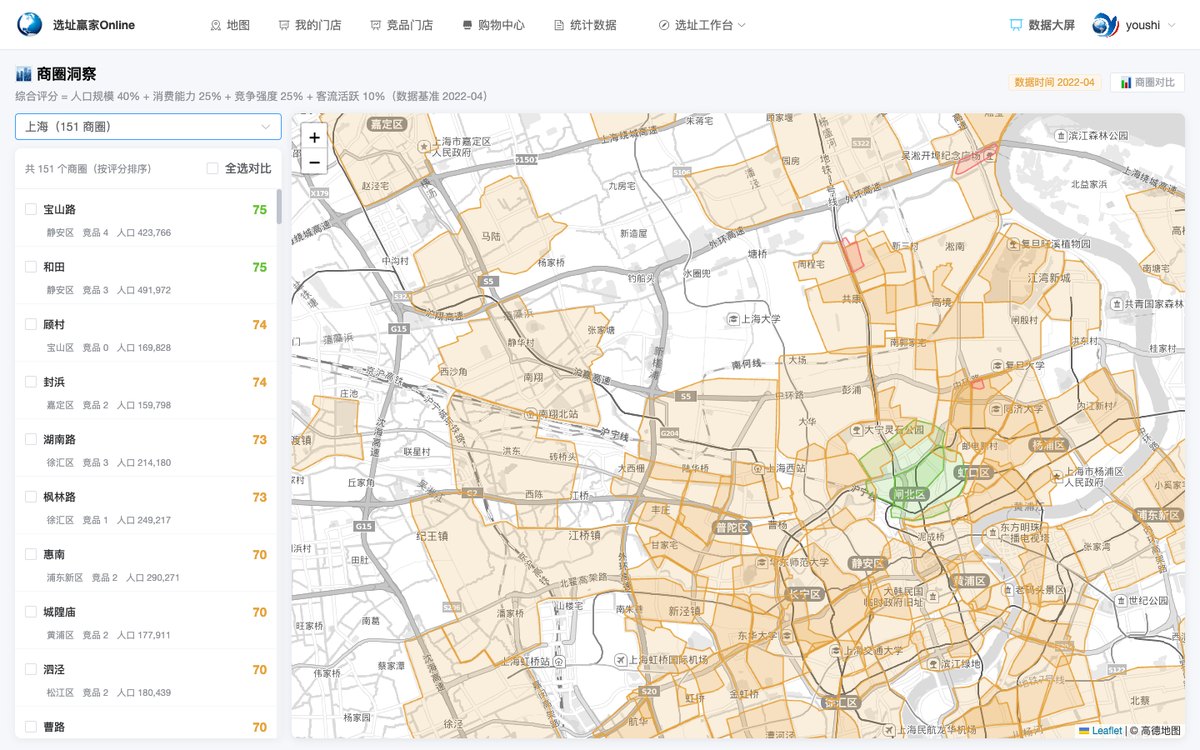Image resolution: width=1200 pixels, height=750 pixels.
Task: Open 竞品门店 in the top navigation
Action: 401,25
